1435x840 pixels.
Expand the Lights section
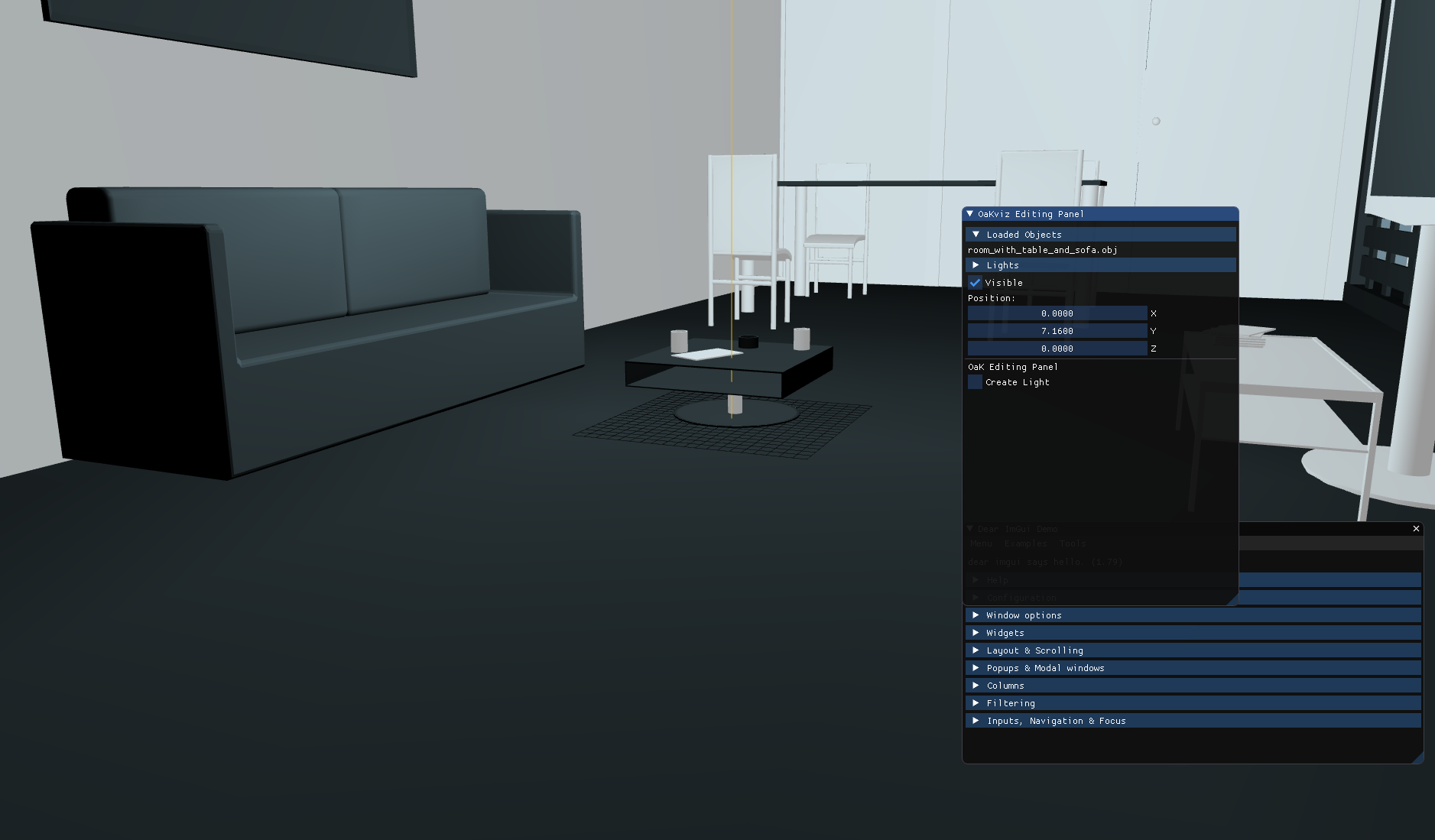976,265
